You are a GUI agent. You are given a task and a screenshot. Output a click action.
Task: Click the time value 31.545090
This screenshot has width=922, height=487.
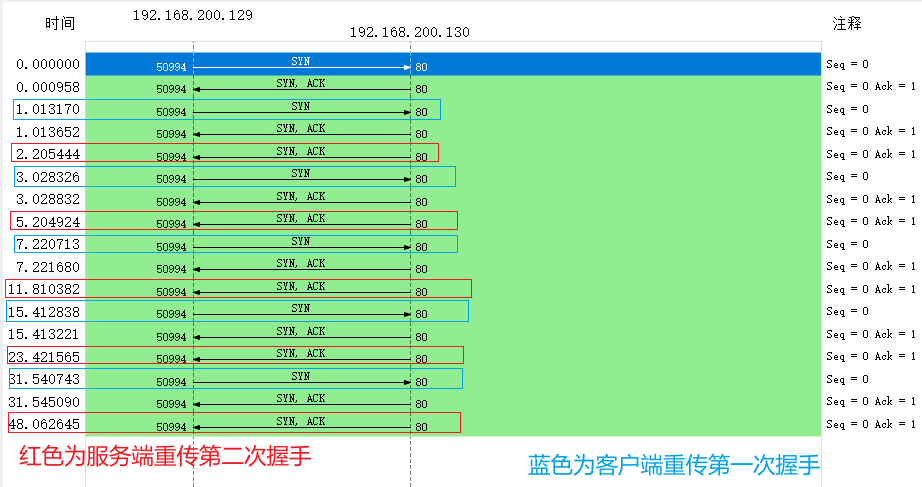click(44, 402)
